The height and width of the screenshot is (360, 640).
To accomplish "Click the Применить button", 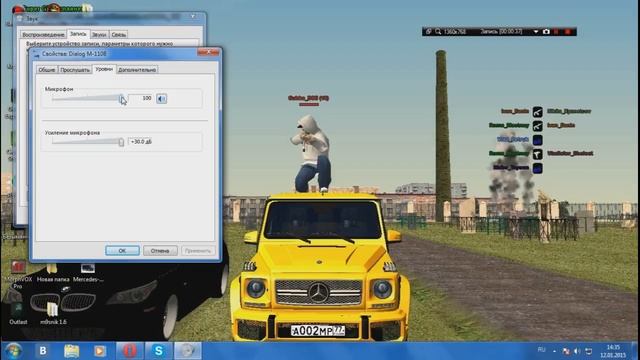I will click(x=198, y=251).
